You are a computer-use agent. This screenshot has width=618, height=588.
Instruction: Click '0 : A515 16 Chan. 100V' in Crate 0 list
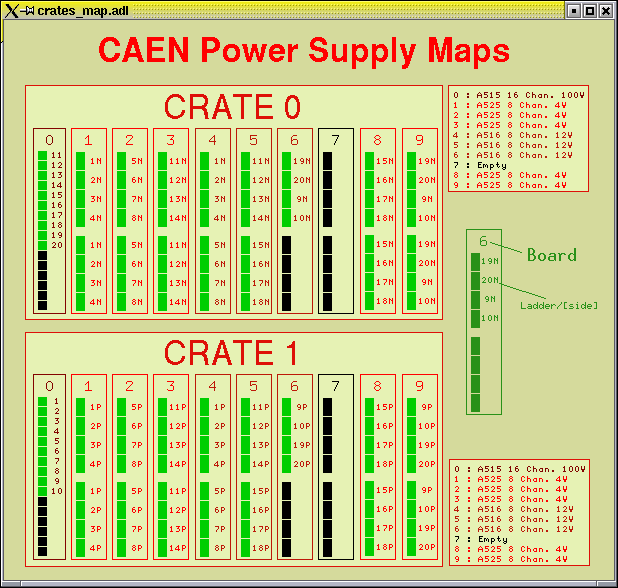coord(519,95)
